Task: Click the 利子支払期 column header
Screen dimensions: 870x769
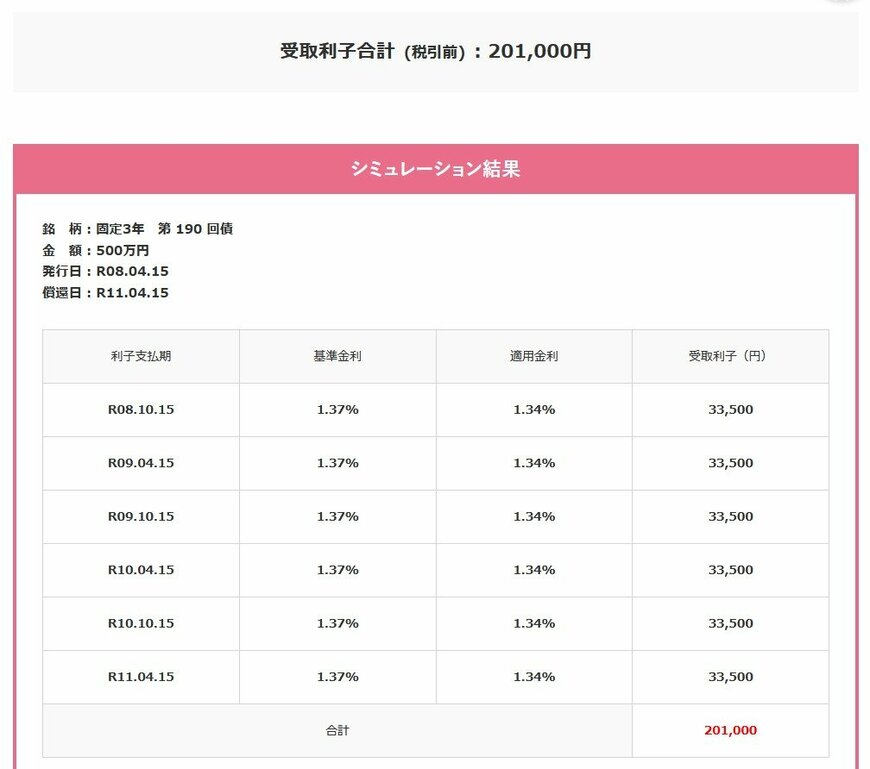Action: (141, 356)
